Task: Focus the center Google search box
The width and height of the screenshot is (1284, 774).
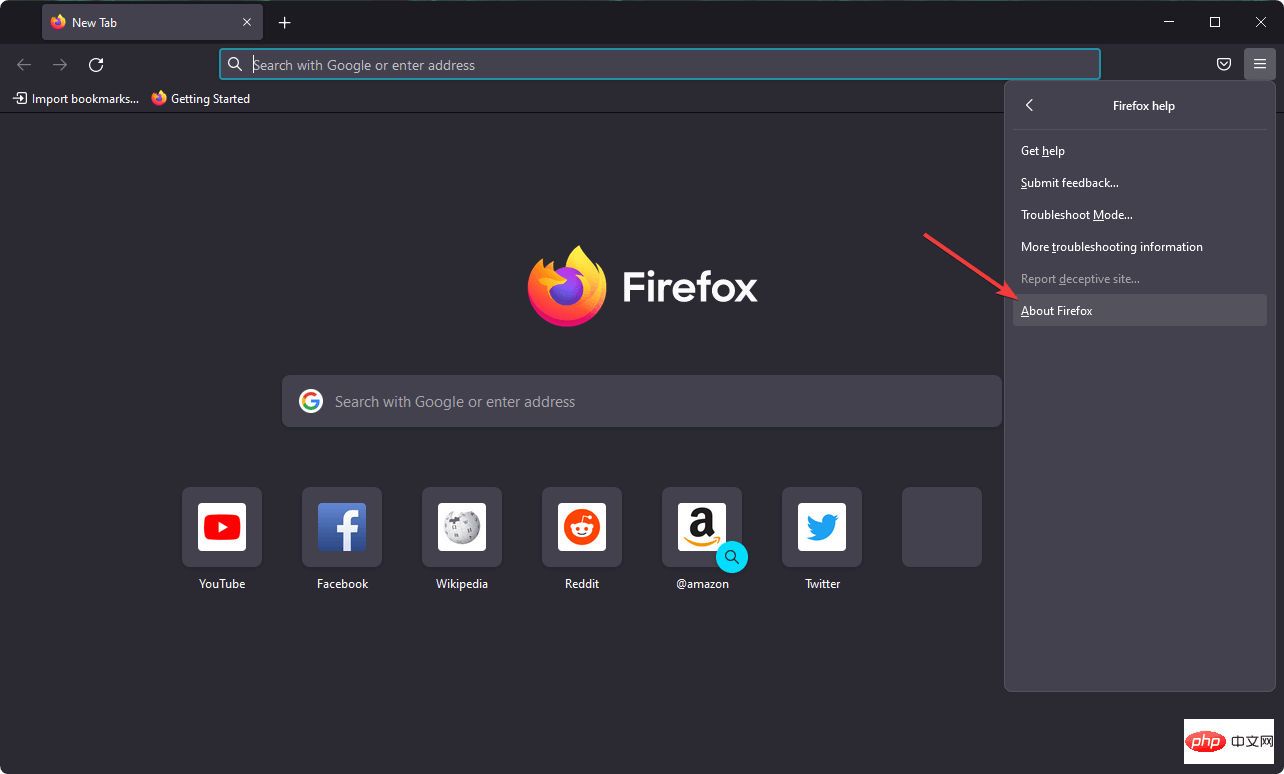Action: [x=641, y=402]
